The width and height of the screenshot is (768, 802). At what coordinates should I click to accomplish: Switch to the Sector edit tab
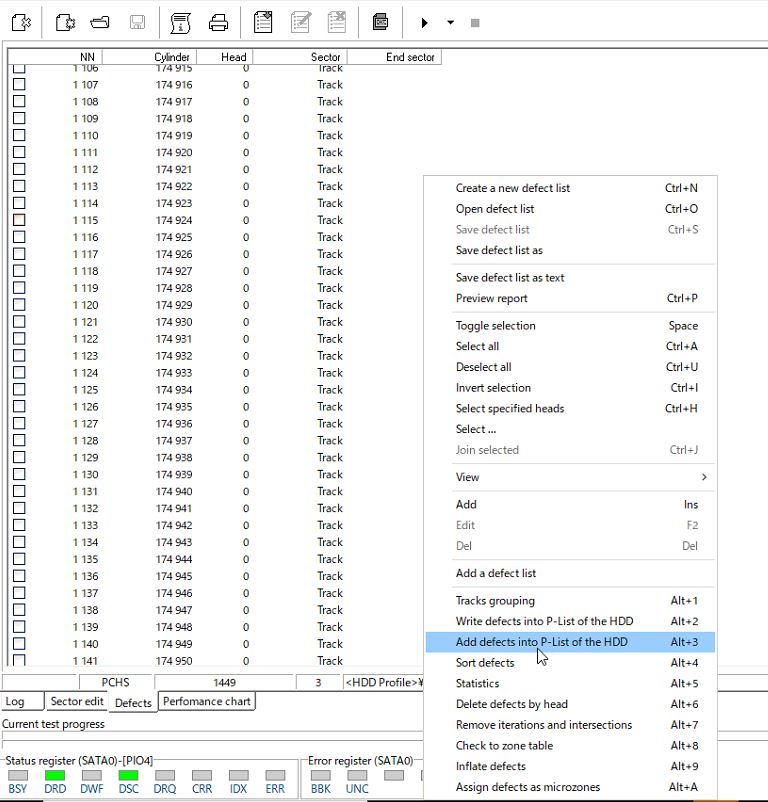pyautogui.click(x=77, y=702)
